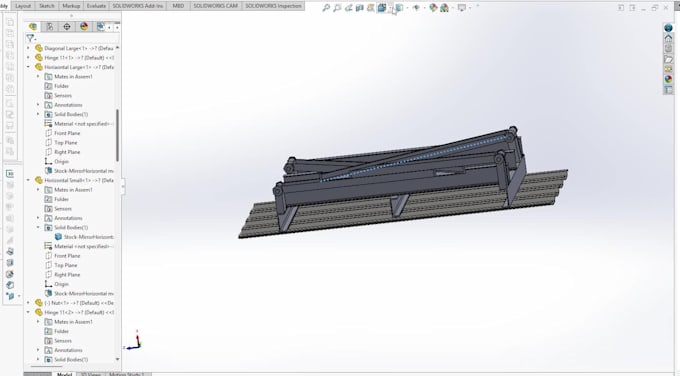Switch to the Evaluate ribbon tab
The height and width of the screenshot is (376, 680).
tap(96, 6)
